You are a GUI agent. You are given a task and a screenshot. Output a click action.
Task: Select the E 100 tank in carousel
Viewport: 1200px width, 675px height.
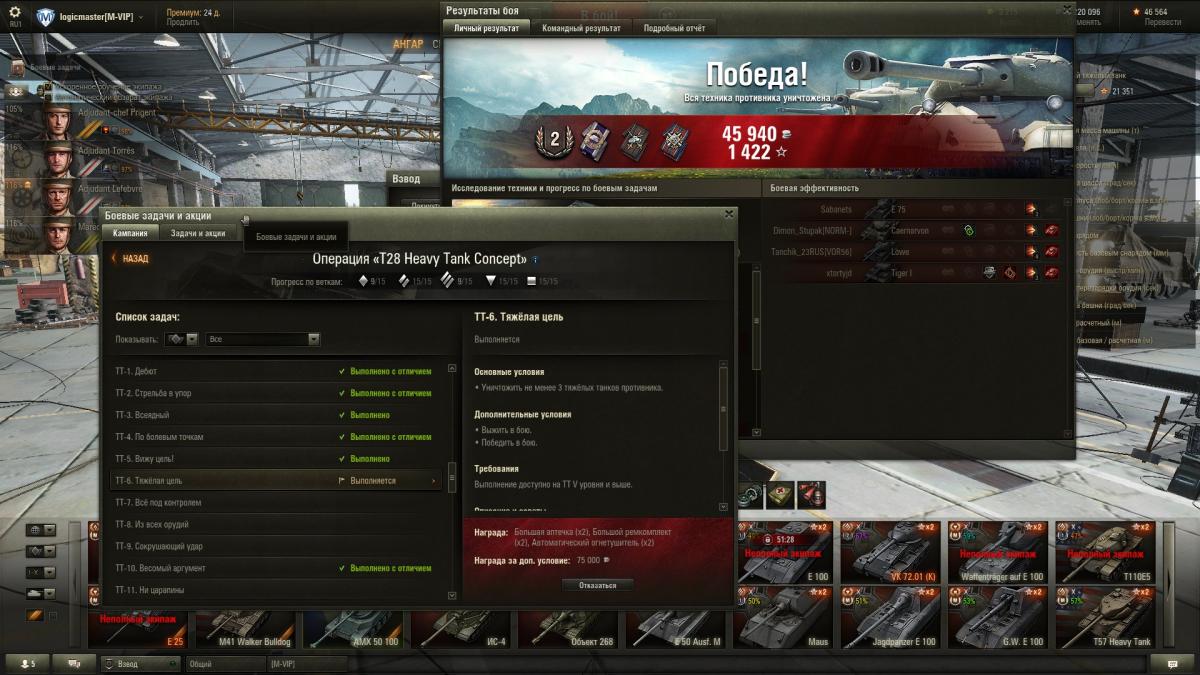784,551
